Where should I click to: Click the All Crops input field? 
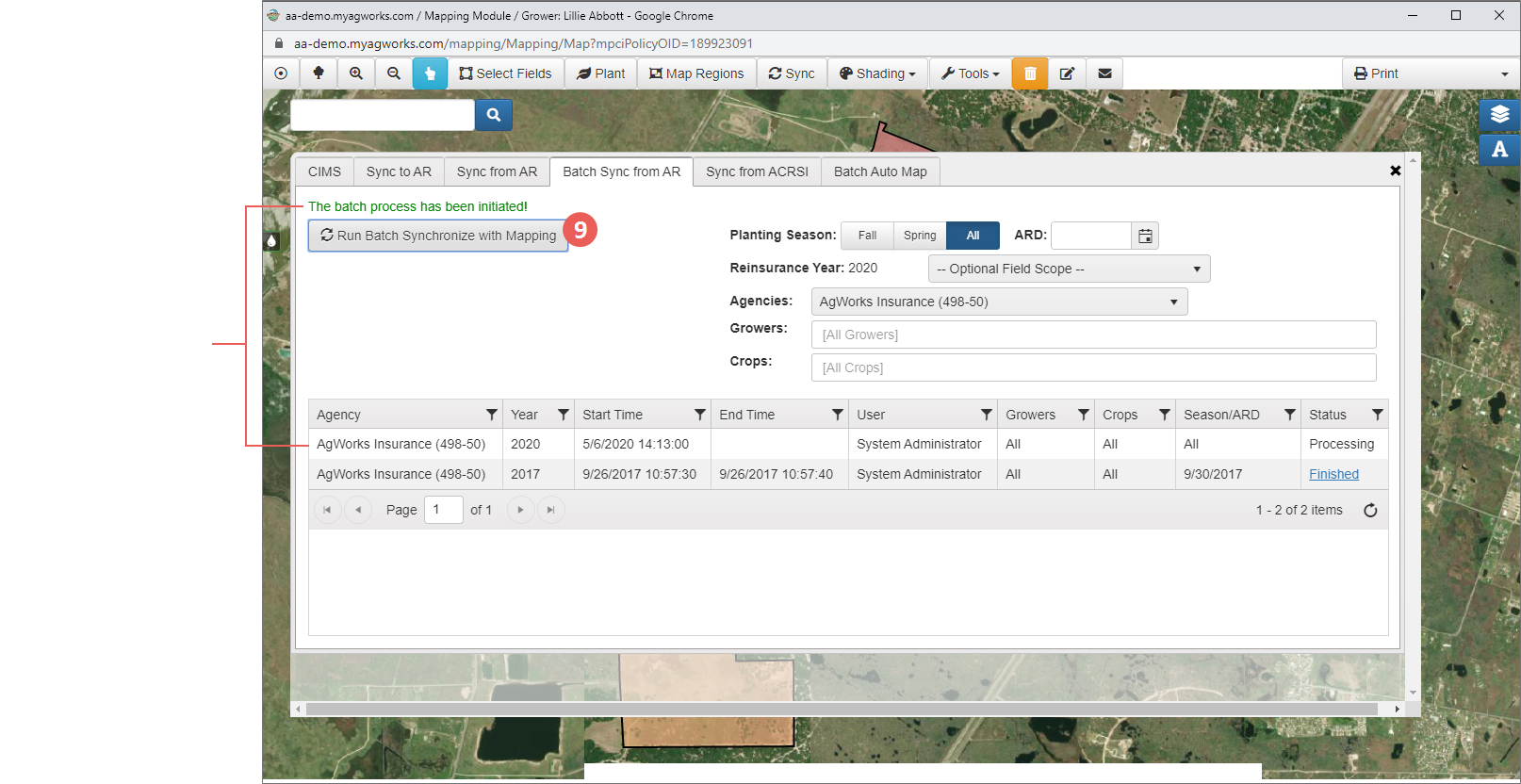(1093, 367)
